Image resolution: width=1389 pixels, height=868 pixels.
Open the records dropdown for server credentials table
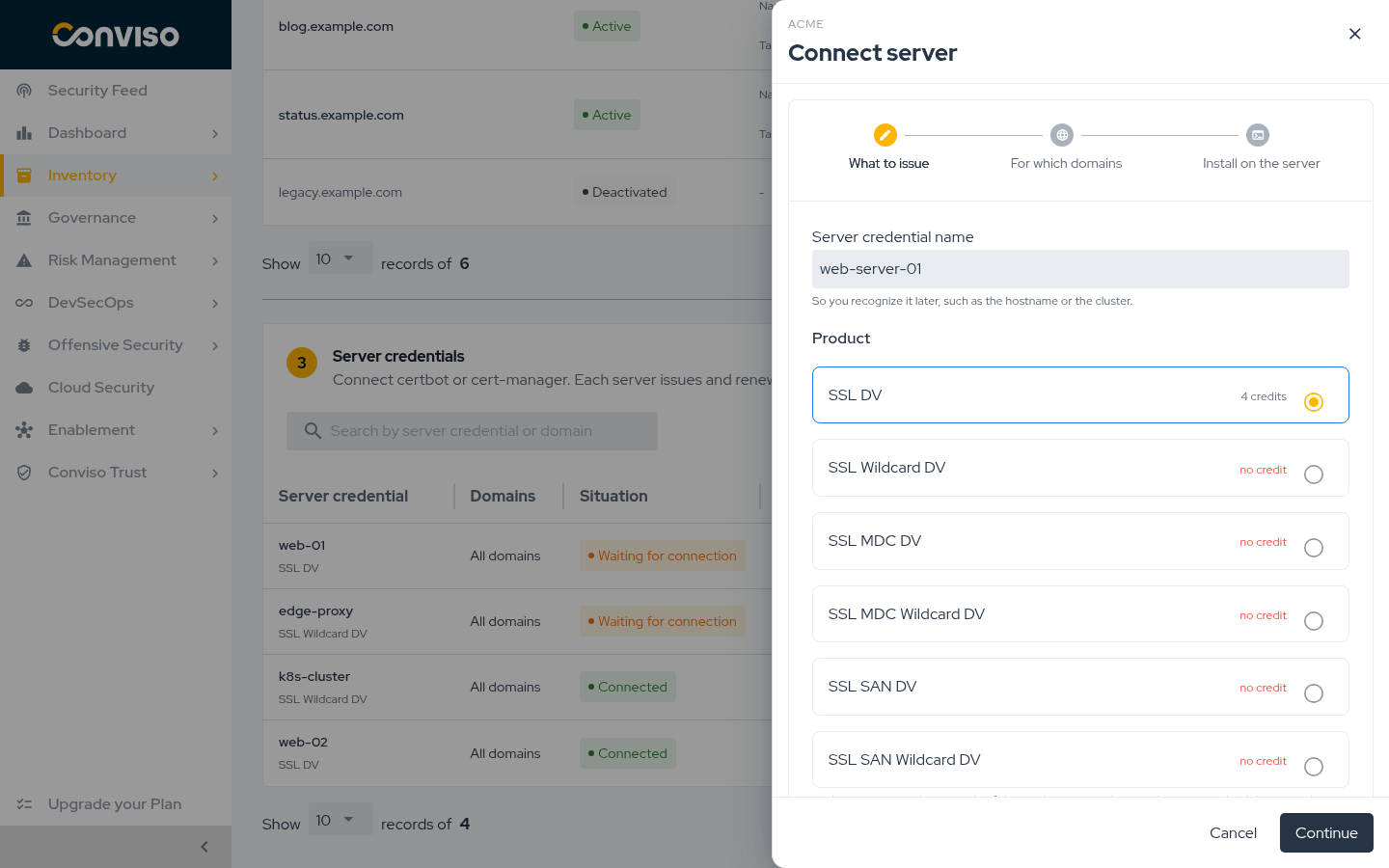click(x=340, y=820)
